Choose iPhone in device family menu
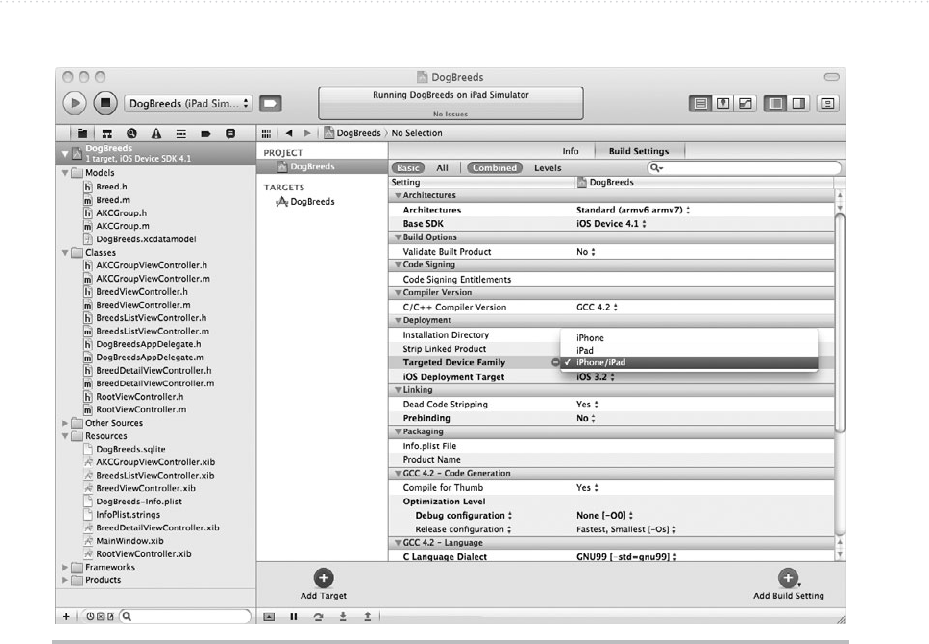The image size is (929, 644). [689, 338]
